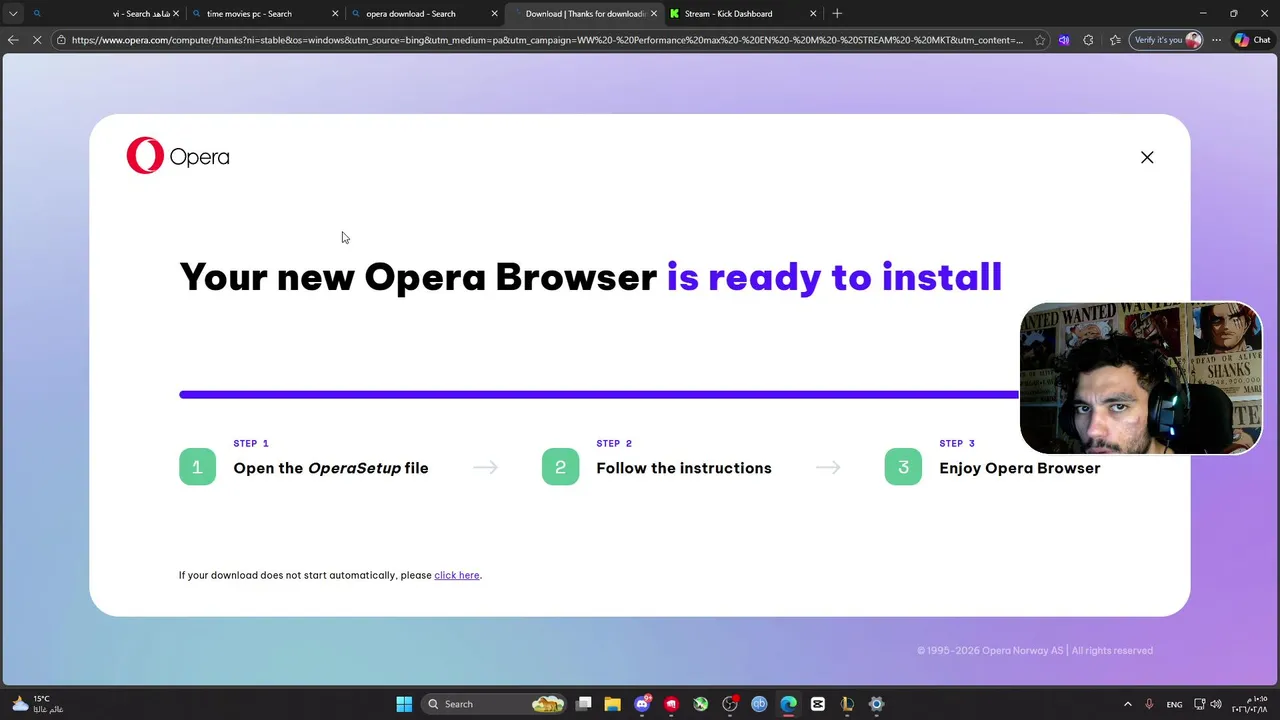Click the green step 3 number badge
Image resolution: width=1280 pixels, height=720 pixels.
[903, 467]
